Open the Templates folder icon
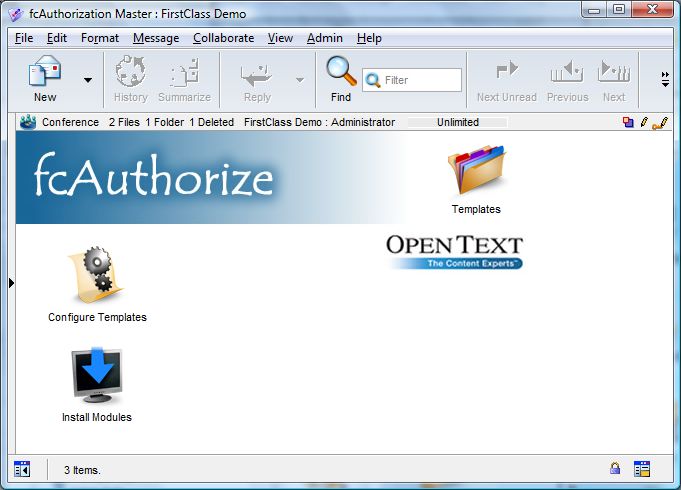681x490 pixels. [x=476, y=172]
